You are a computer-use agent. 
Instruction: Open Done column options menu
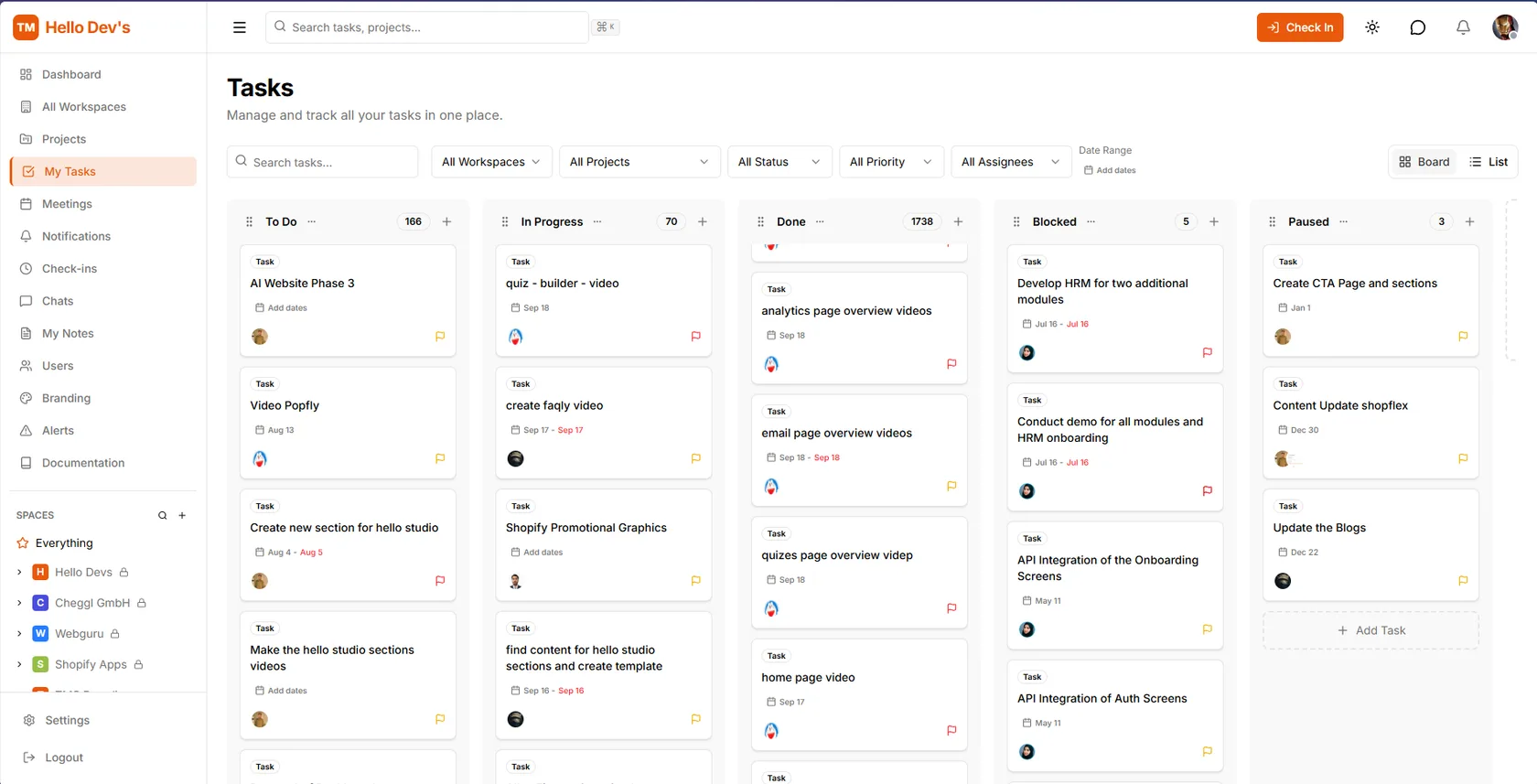pos(820,222)
